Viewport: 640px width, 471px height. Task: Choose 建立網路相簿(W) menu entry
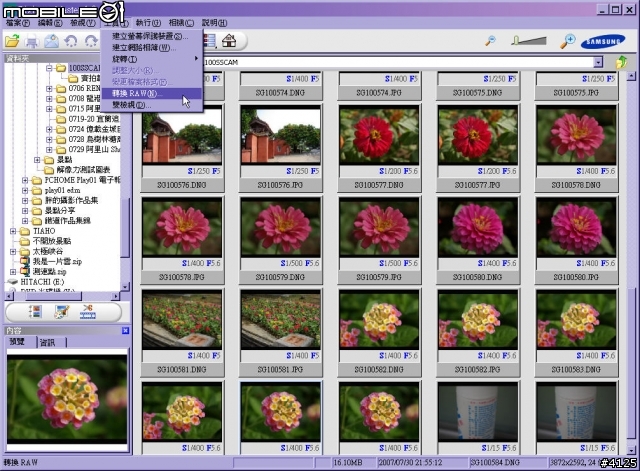pyautogui.click(x=151, y=48)
